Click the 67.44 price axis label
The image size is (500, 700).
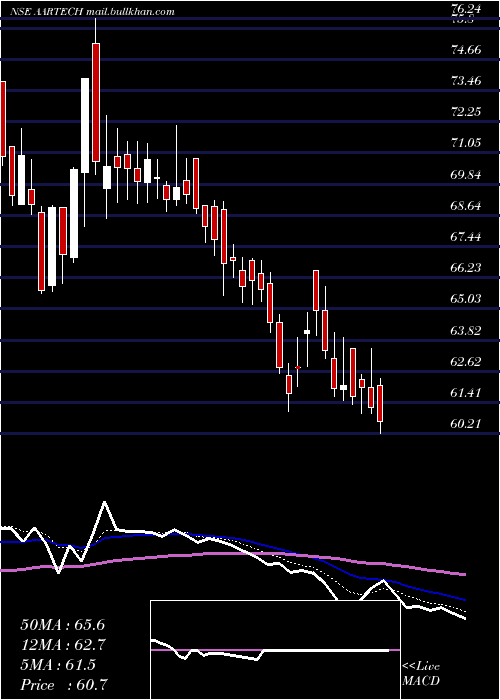466,237
